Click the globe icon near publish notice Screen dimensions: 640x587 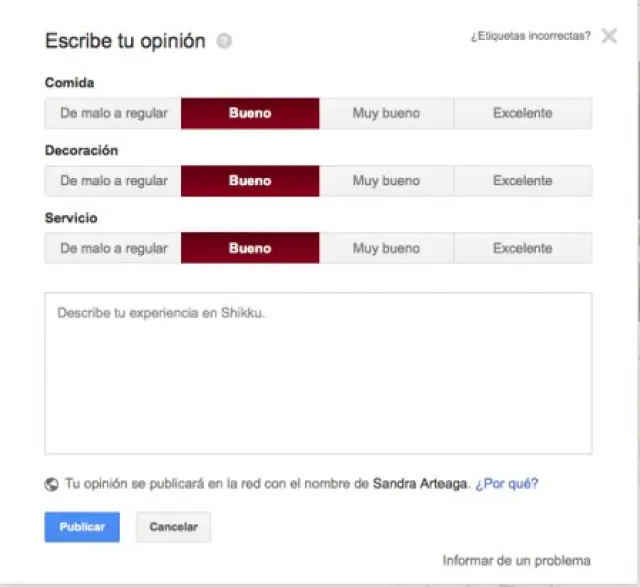pos(52,484)
